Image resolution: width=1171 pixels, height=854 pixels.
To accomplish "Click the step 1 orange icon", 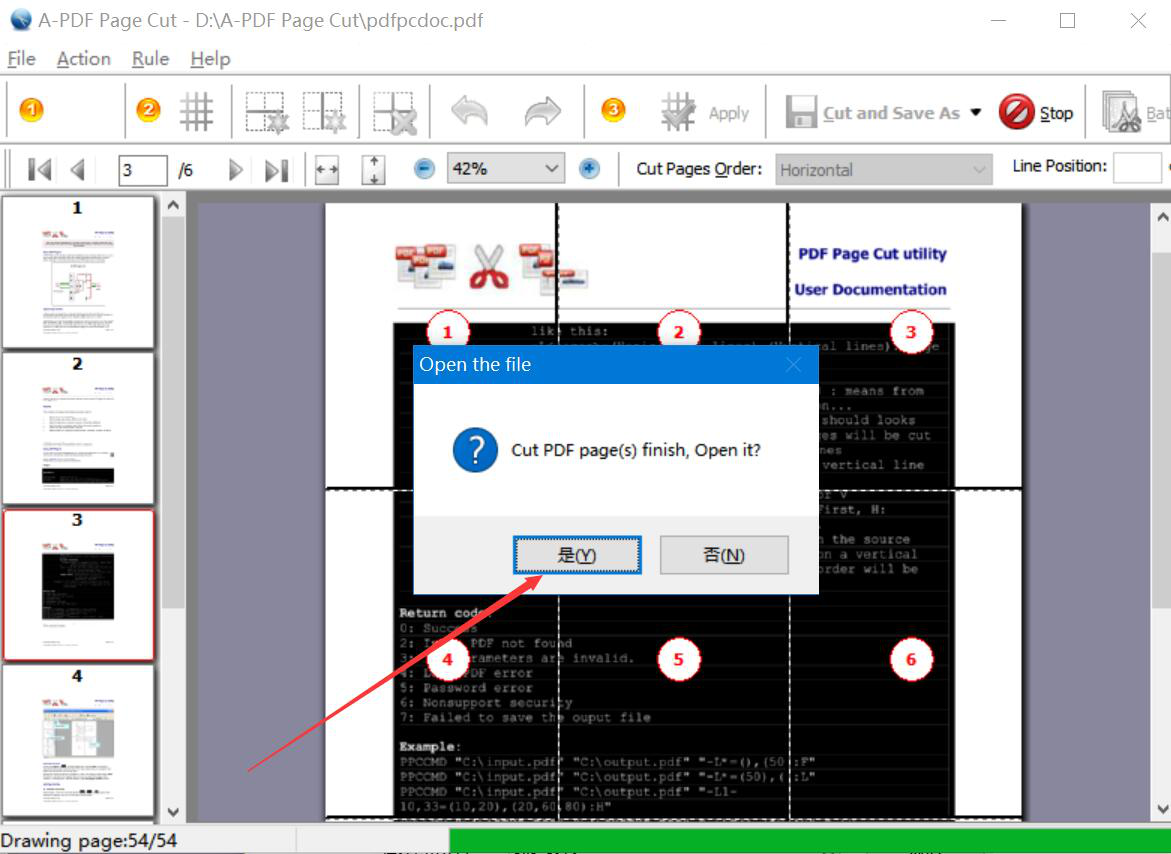I will tap(31, 110).
